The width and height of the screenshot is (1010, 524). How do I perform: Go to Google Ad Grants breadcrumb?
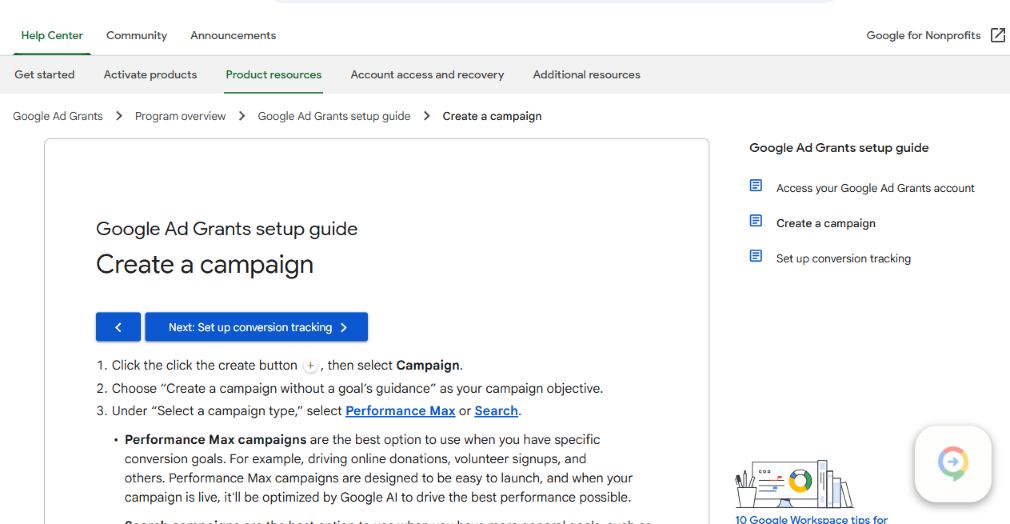point(58,116)
